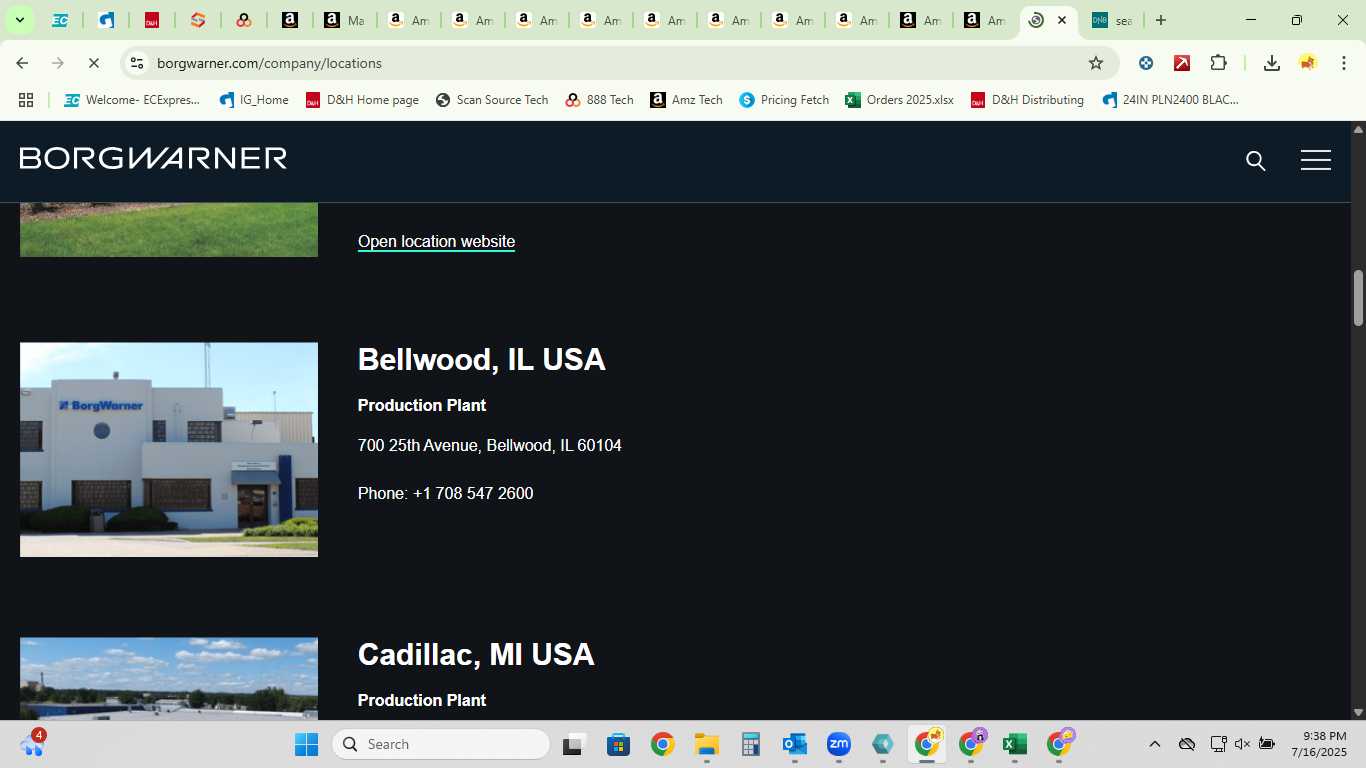Open the Chrome profile avatar
The width and height of the screenshot is (1366, 768).
pyautogui.click(x=1307, y=63)
